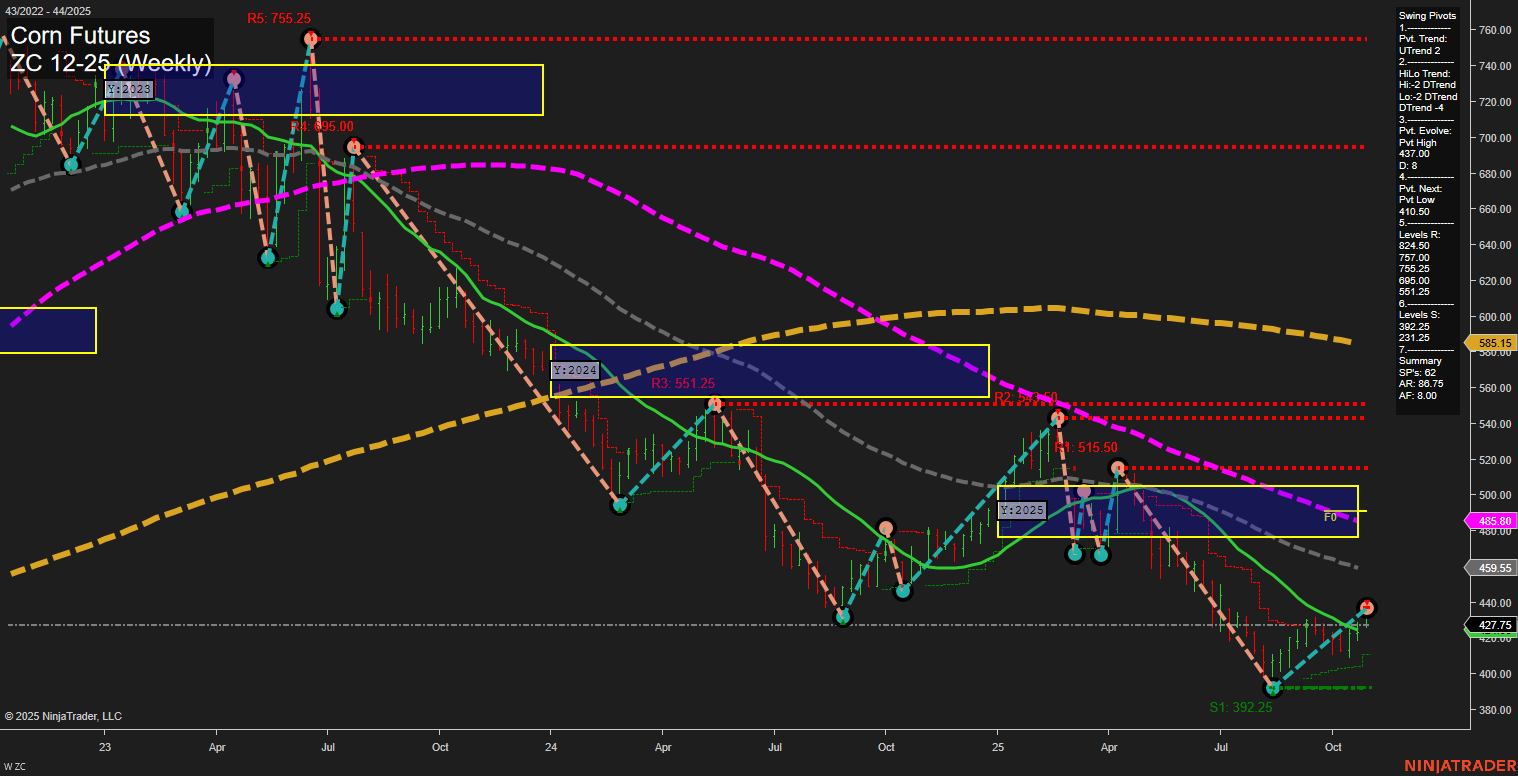The image size is (1518, 776).
Task: Click the AR: 86.75 summary entry
Action: click(1421, 384)
